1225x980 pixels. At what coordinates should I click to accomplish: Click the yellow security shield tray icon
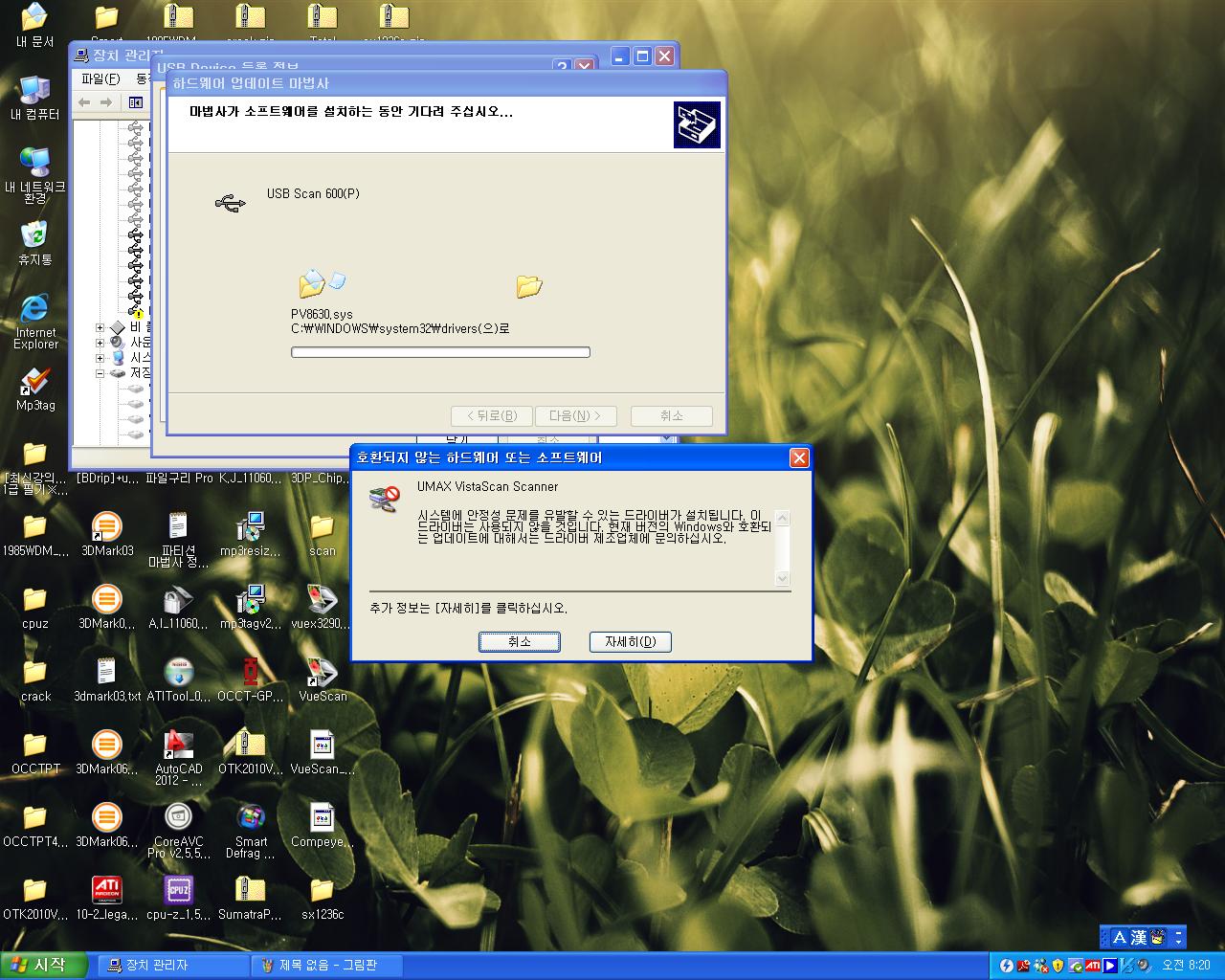[x=1058, y=966]
